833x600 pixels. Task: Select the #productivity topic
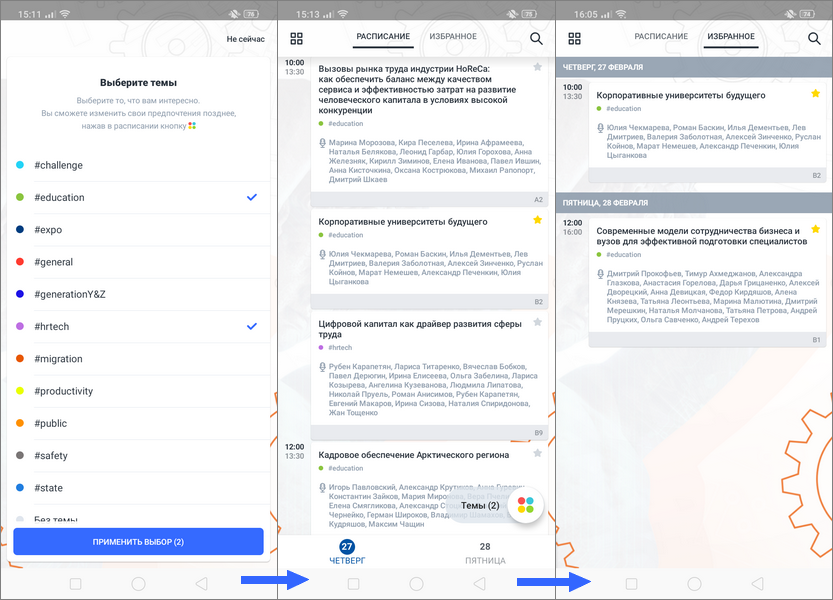click(x=138, y=391)
